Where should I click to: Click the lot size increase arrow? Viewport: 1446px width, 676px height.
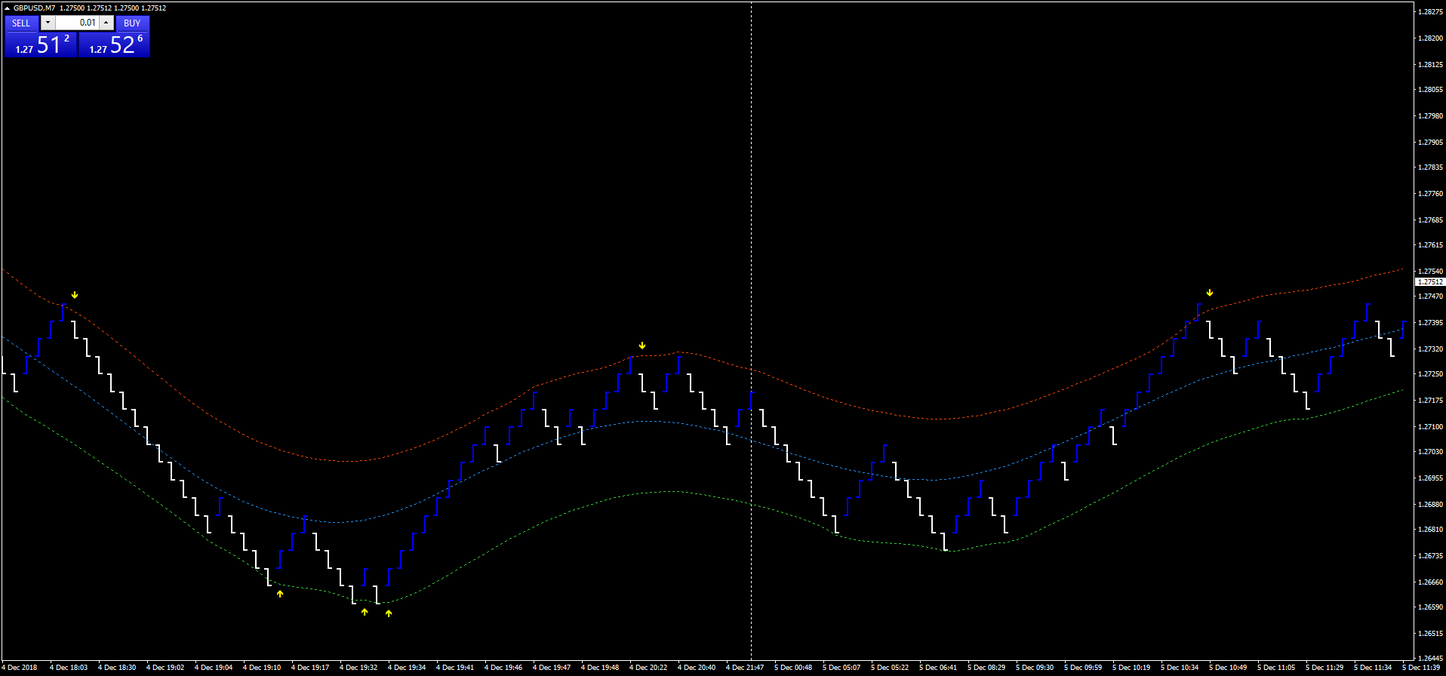pyautogui.click(x=106, y=22)
